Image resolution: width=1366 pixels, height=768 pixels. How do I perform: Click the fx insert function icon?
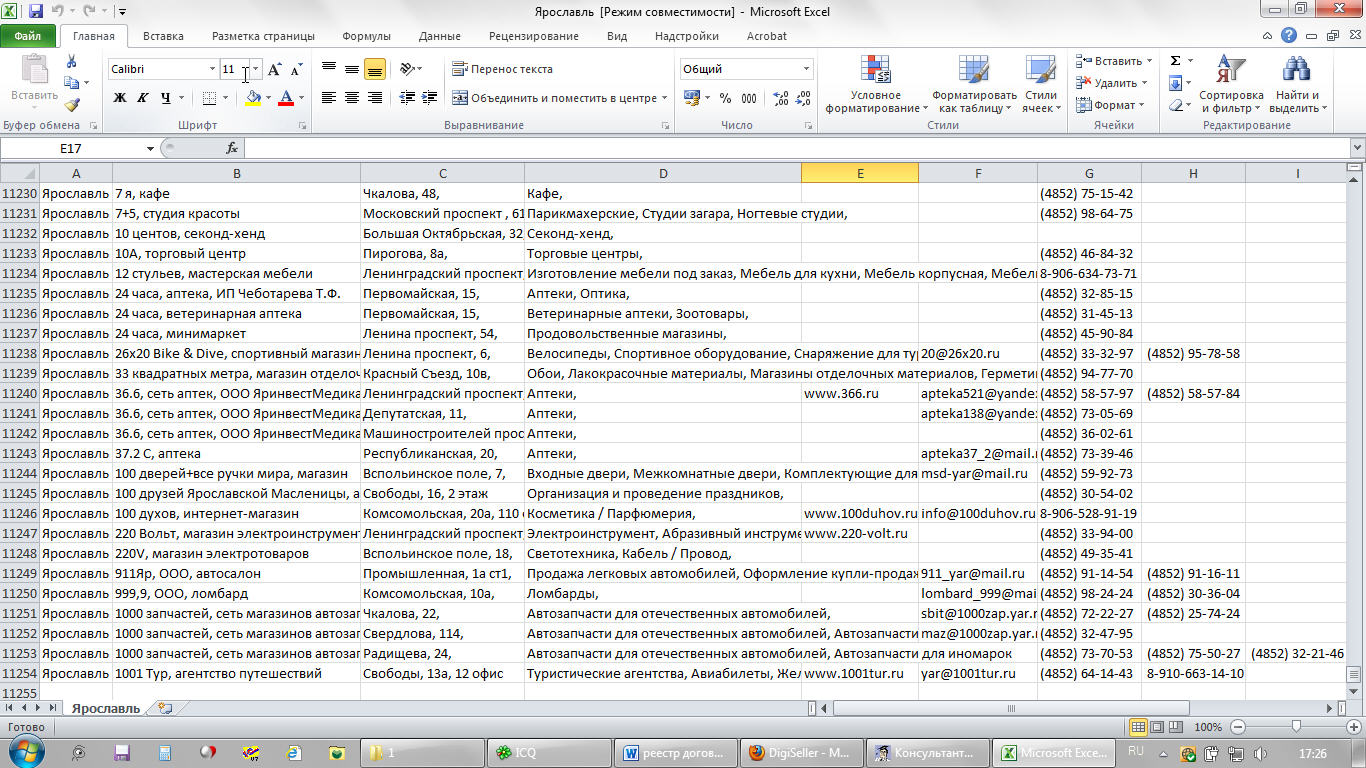(232, 148)
